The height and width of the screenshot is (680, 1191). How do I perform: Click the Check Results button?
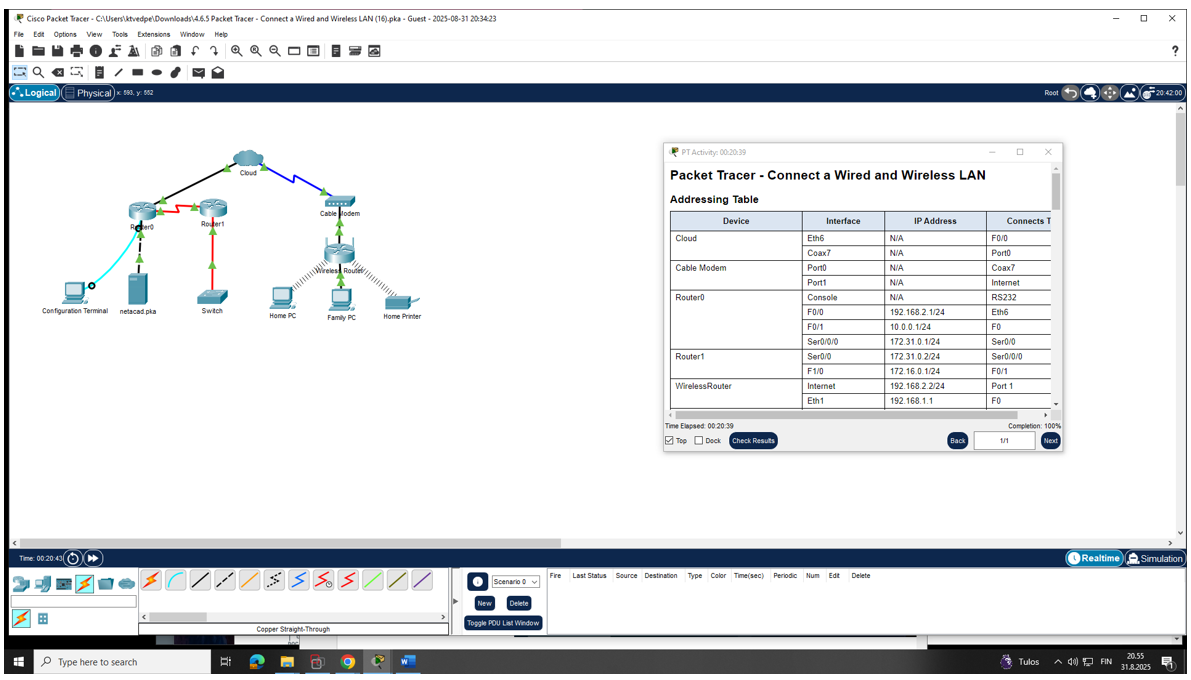[753, 441]
